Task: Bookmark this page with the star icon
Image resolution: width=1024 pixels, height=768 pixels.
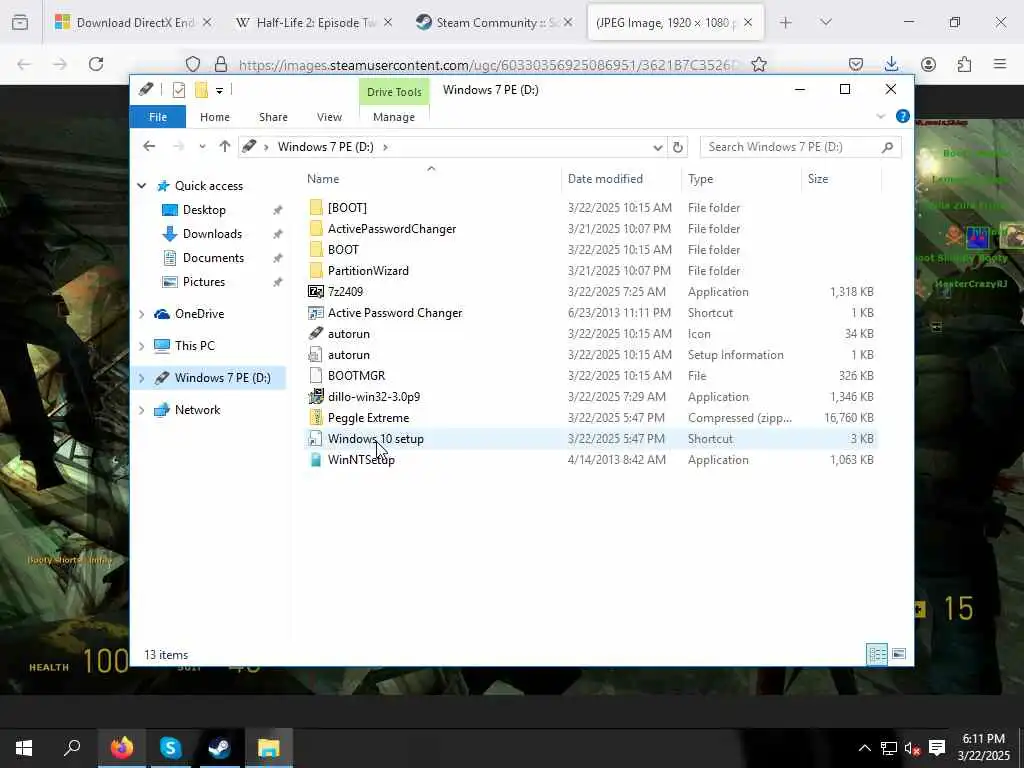Action: pos(758,64)
